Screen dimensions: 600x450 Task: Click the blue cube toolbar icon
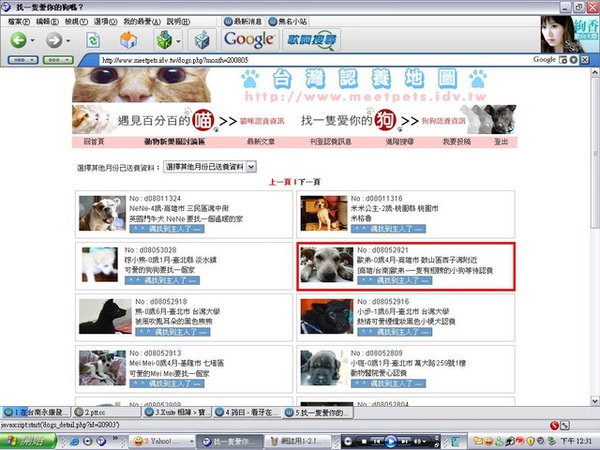202,40
